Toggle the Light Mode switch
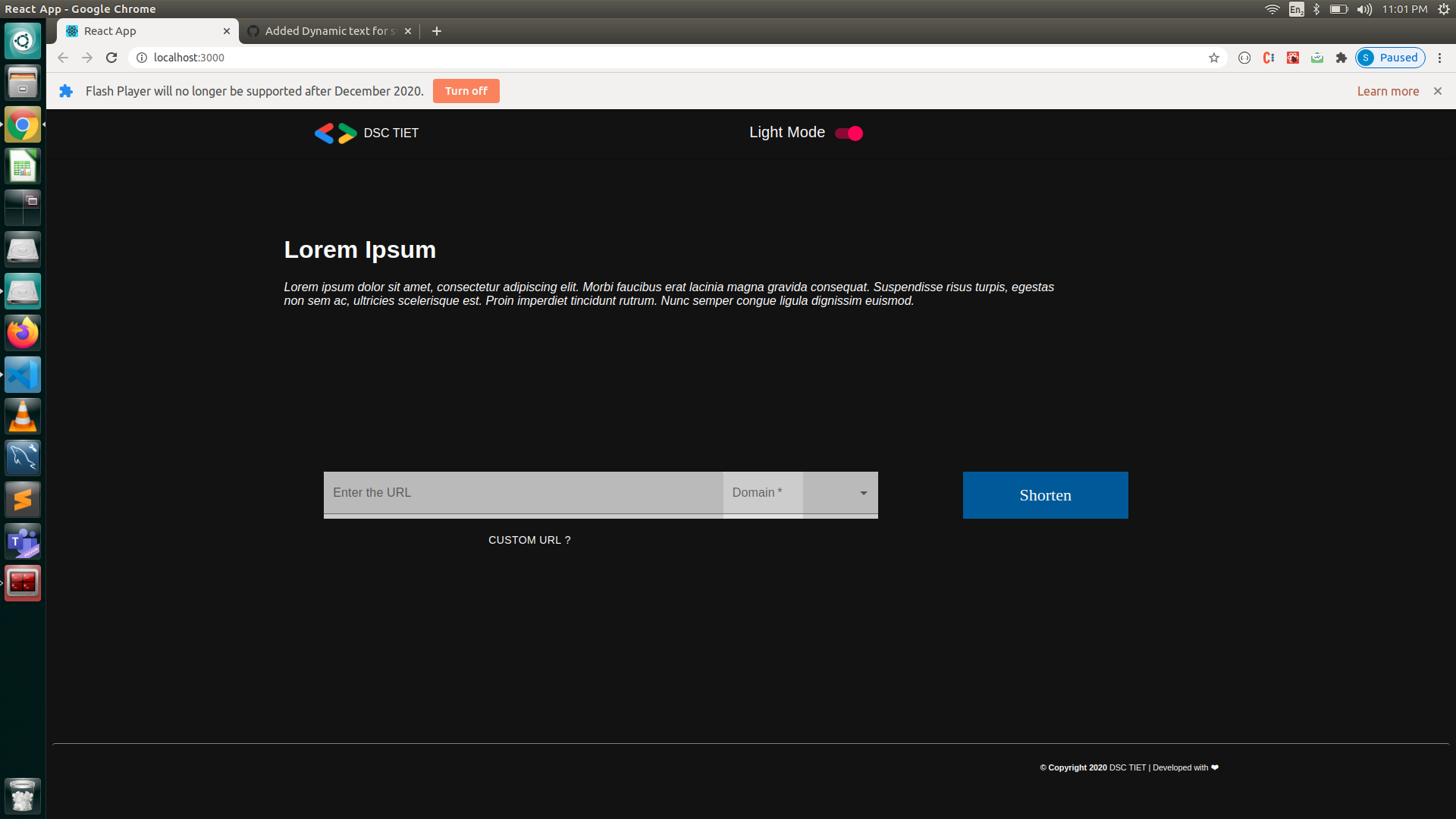The height and width of the screenshot is (819, 1456). (849, 133)
